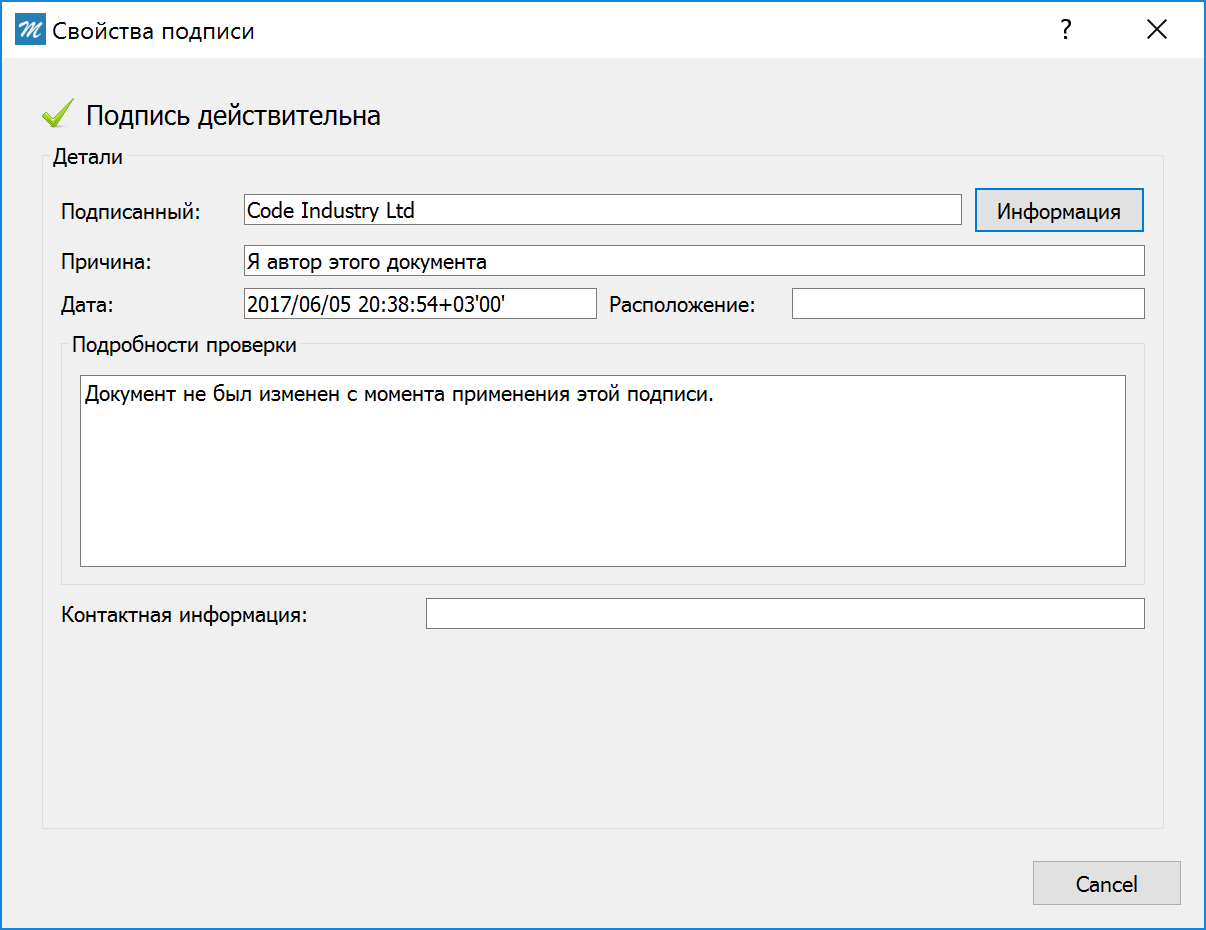Click the Информация button
The image size is (1206, 930).
pyautogui.click(x=1059, y=211)
